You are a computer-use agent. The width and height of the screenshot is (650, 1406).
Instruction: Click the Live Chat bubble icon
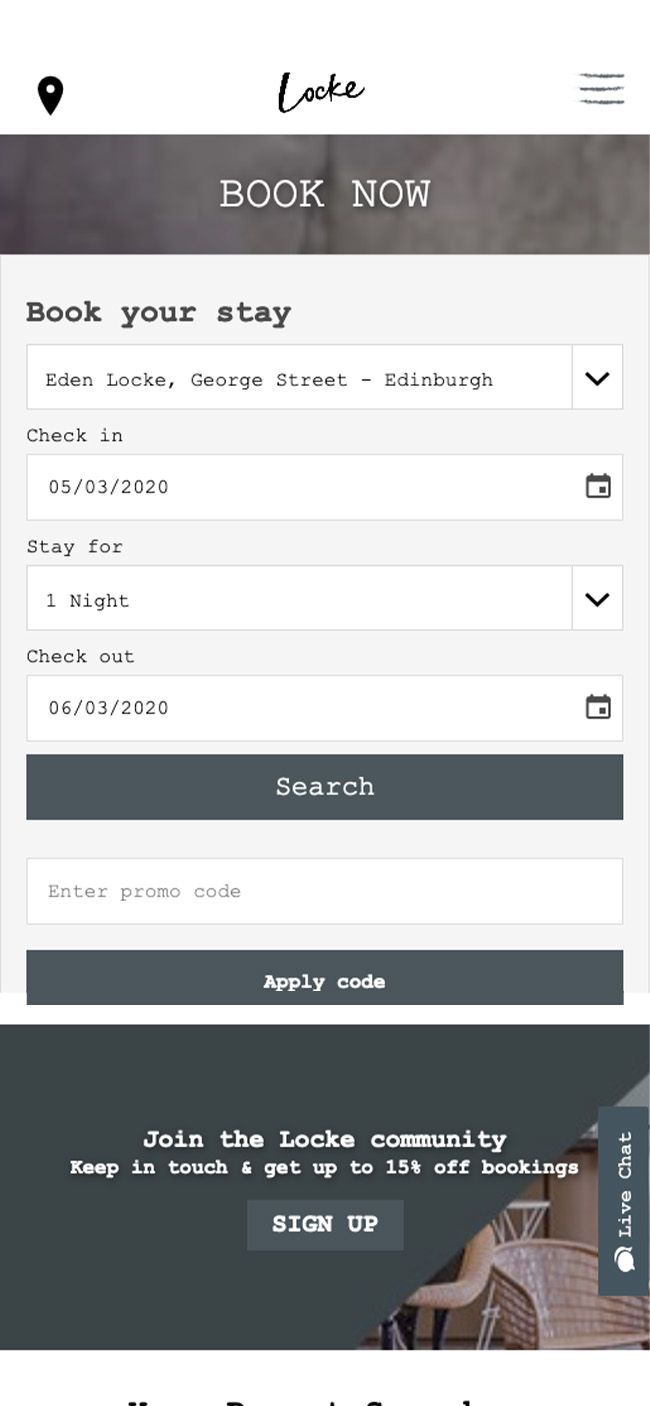(625, 1258)
